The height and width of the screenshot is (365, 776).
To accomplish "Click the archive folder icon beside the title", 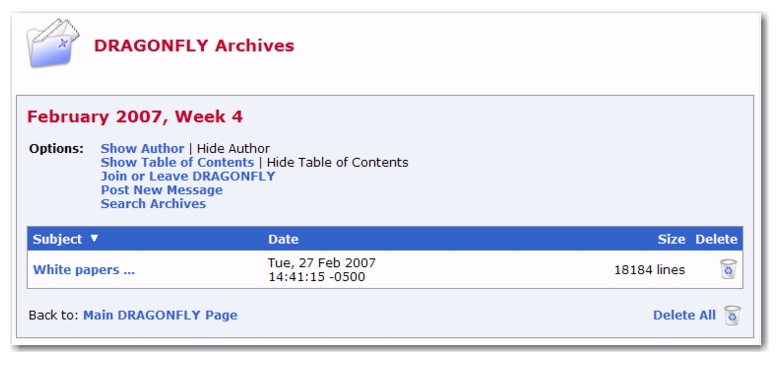I will tap(53, 43).
